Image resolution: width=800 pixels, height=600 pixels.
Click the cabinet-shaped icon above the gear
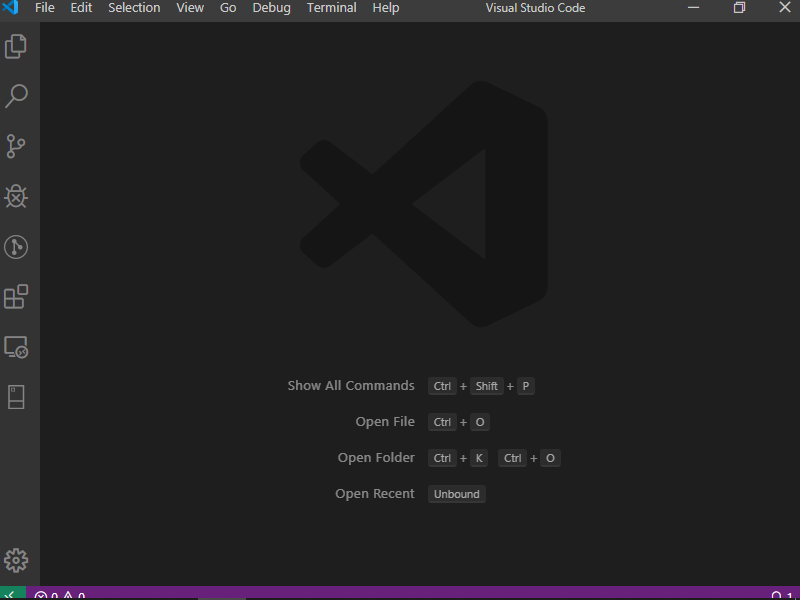(16, 397)
